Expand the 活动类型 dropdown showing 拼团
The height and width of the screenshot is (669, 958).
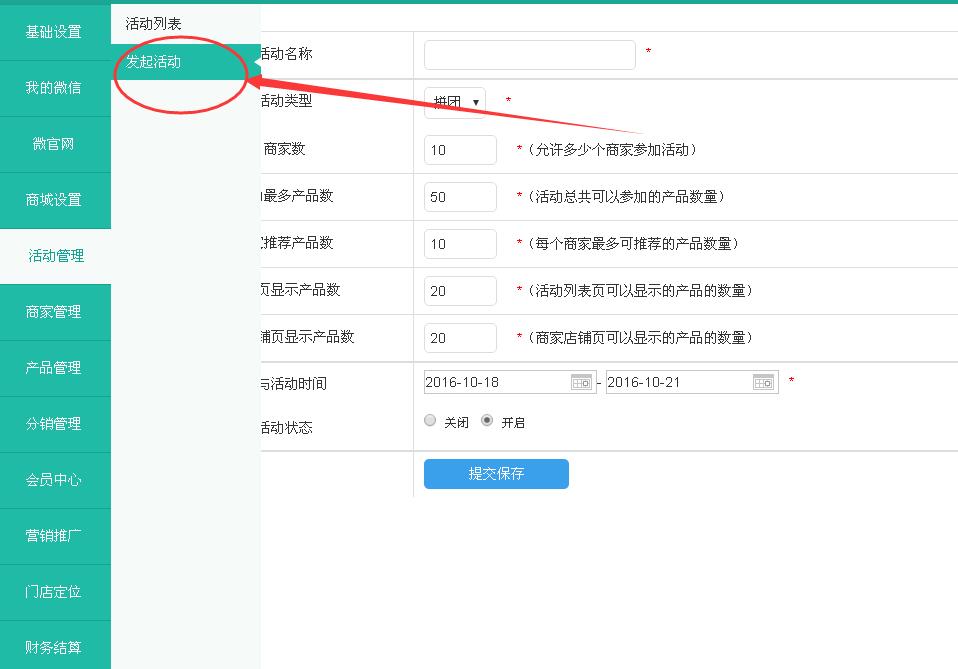[455, 102]
